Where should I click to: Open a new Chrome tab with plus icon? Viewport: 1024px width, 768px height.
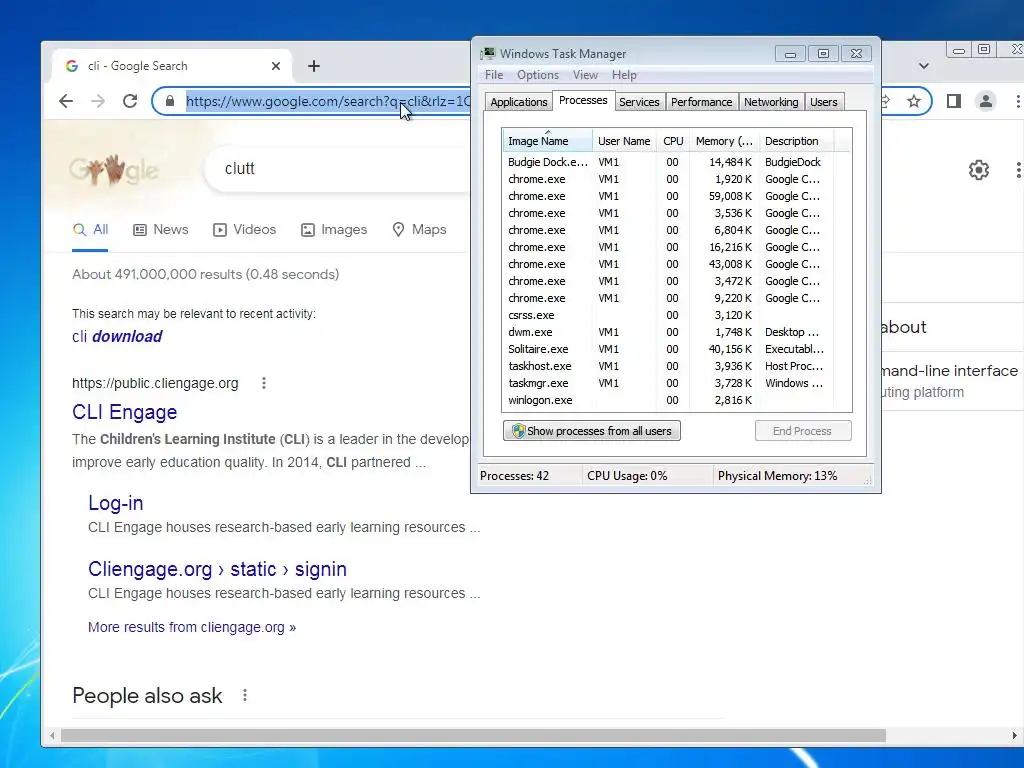pyautogui.click(x=314, y=66)
